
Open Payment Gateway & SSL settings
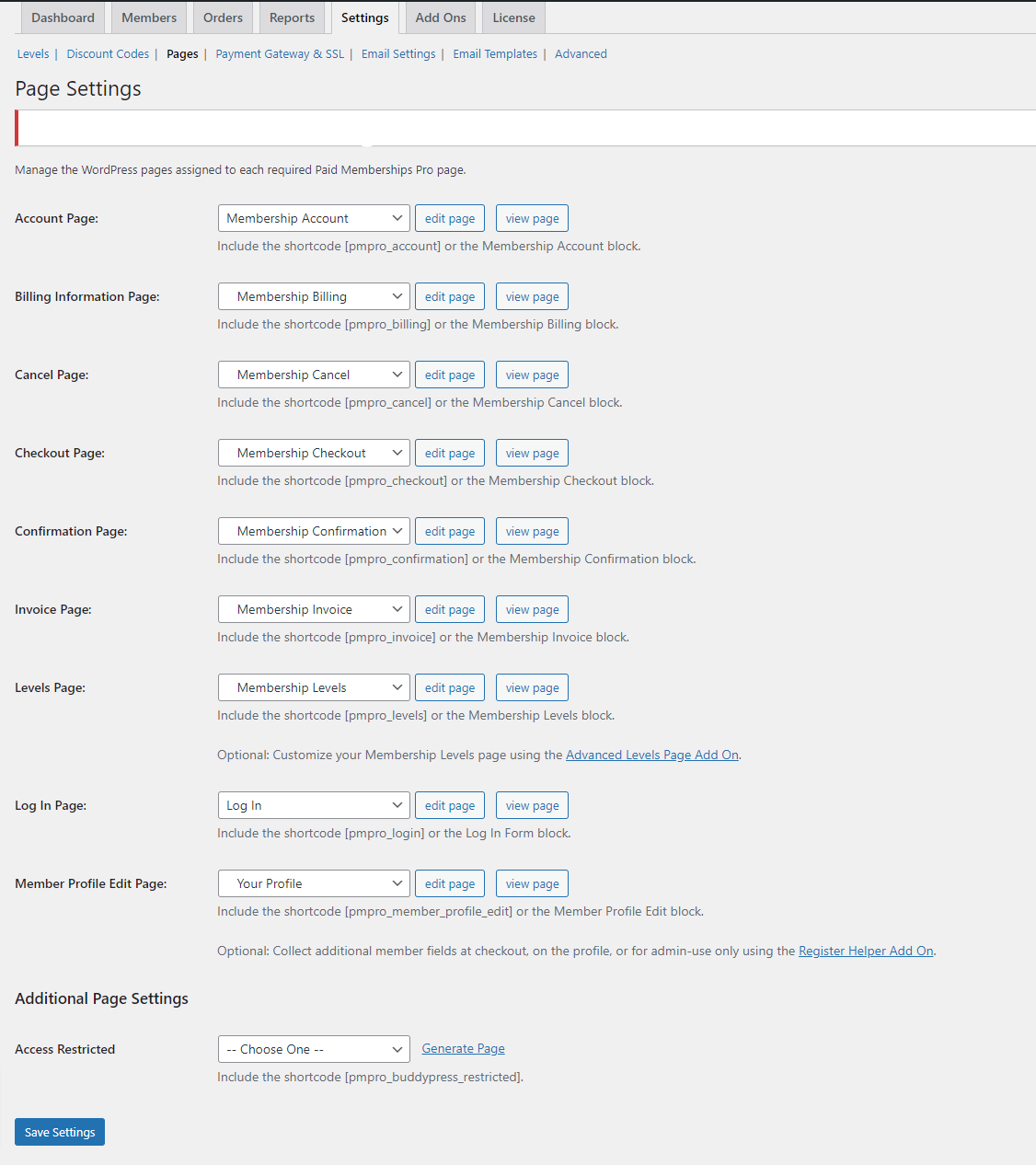(x=280, y=54)
